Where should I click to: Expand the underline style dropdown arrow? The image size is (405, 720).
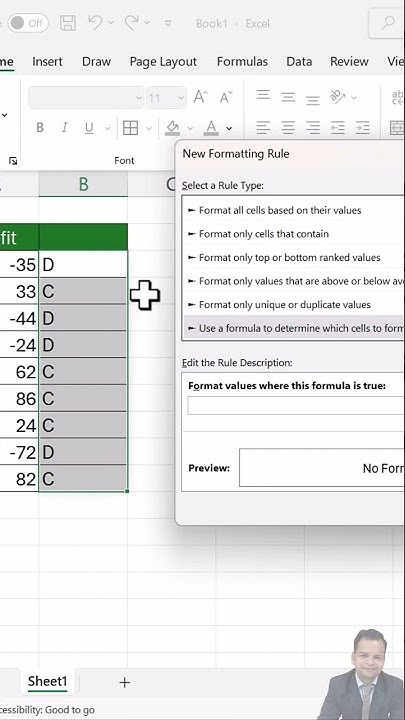click(x=107, y=128)
